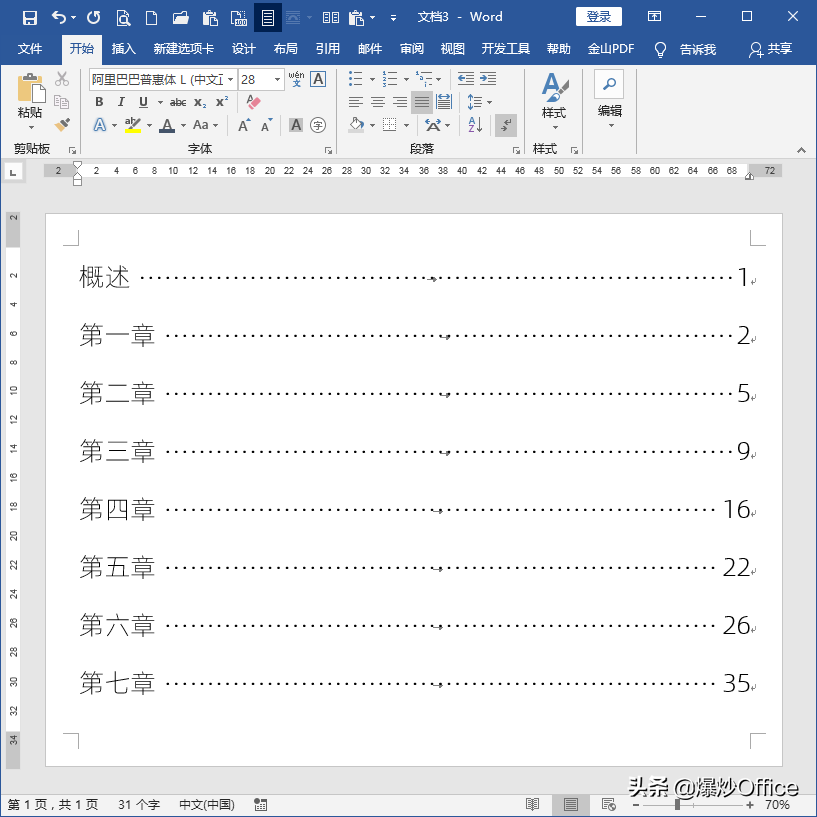Collapse the ribbon chevron
This screenshot has height=817, width=817.
click(801, 150)
